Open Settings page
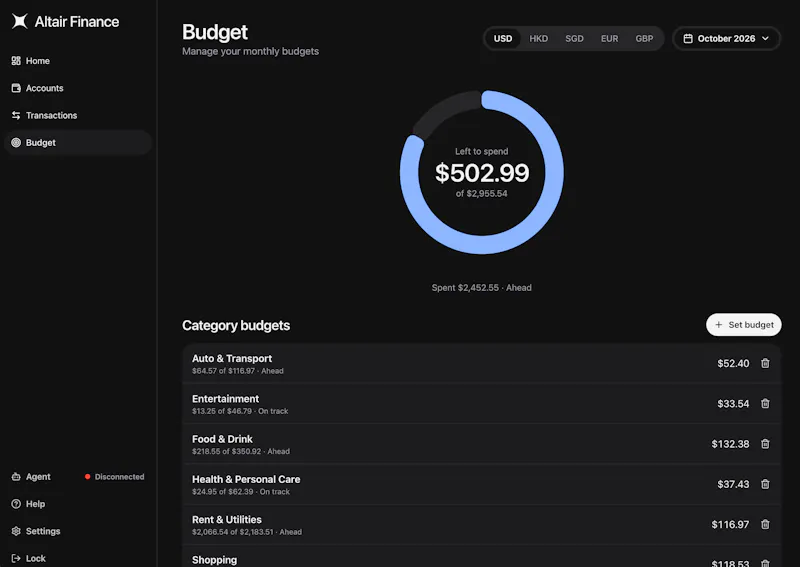 (78, 531)
